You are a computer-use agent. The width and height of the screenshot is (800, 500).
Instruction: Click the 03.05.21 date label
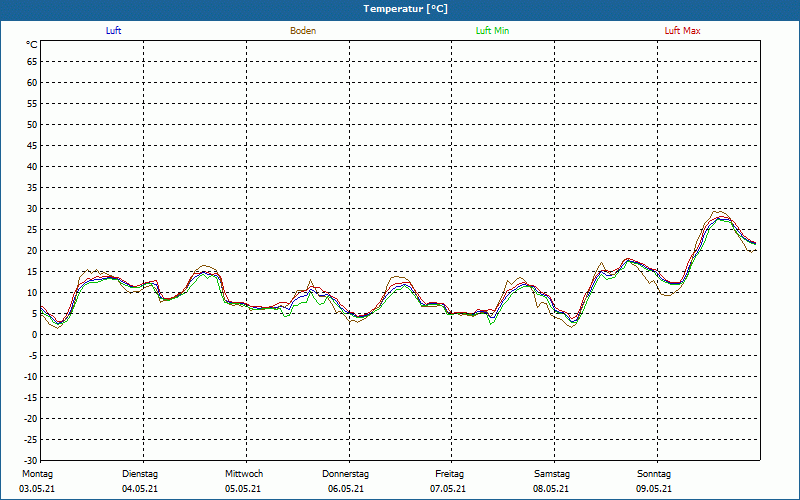[37, 489]
